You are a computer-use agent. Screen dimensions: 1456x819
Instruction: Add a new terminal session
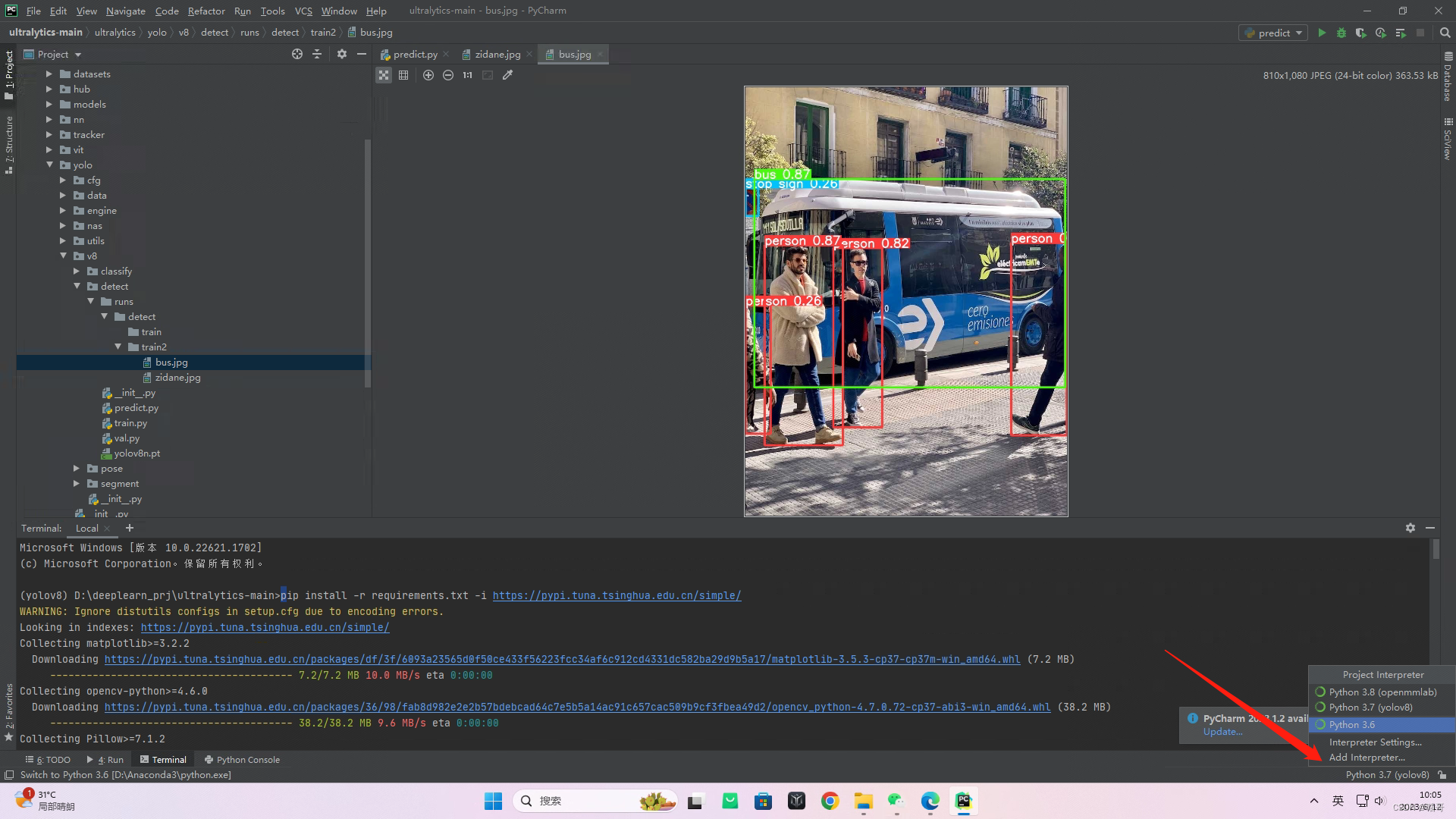pos(130,528)
